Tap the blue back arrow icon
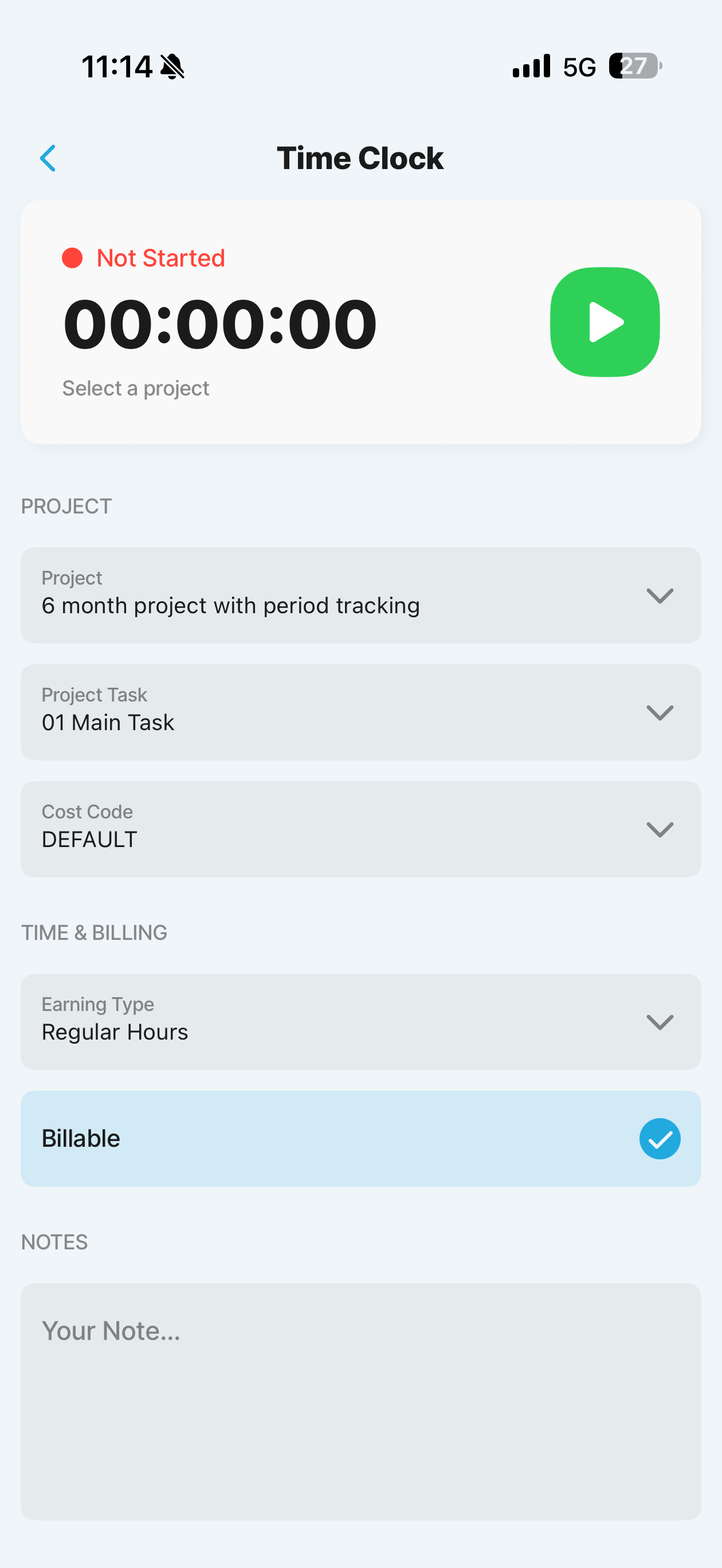The width and height of the screenshot is (722, 1568). (x=48, y=158)
